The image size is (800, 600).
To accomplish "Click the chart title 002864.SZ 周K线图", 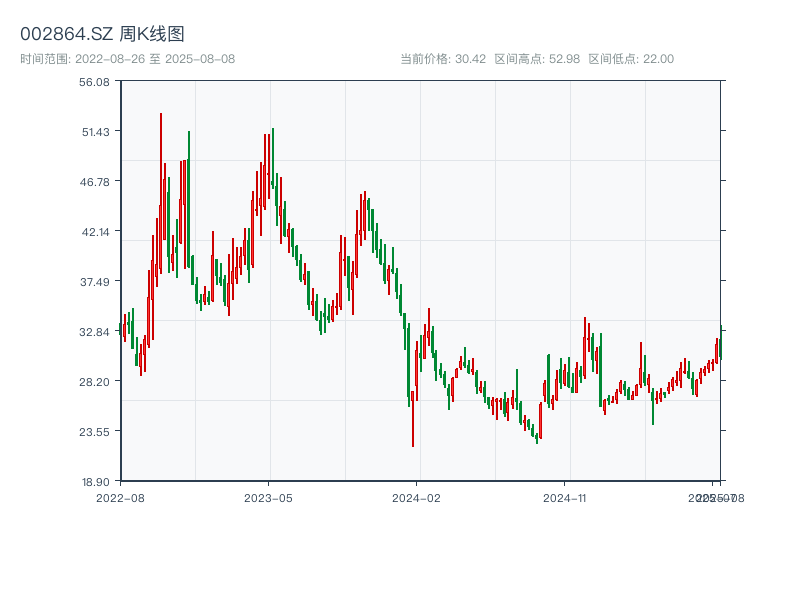I will point(102,34).
